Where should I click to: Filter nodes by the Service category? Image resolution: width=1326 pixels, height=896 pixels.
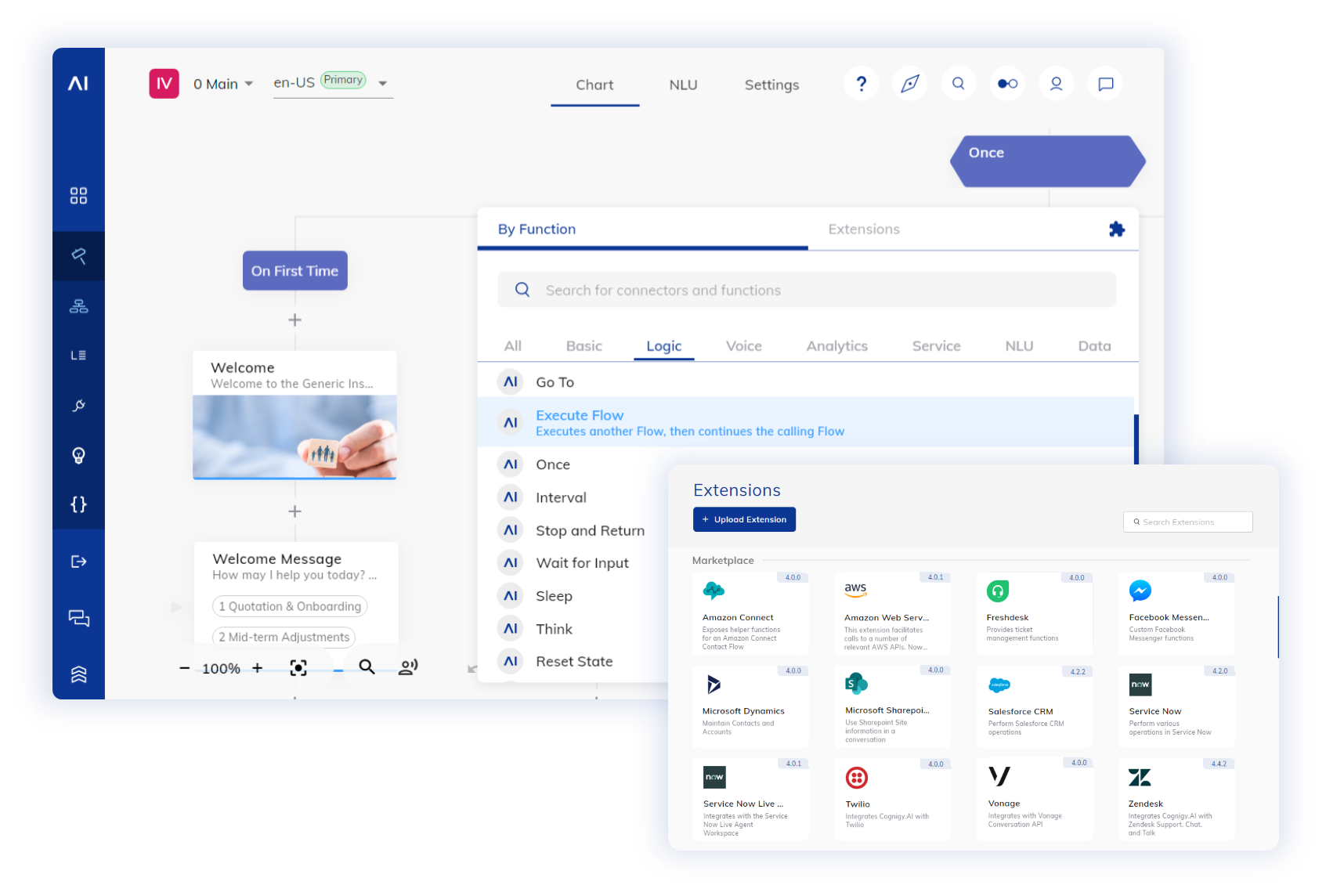pos(936,345)
